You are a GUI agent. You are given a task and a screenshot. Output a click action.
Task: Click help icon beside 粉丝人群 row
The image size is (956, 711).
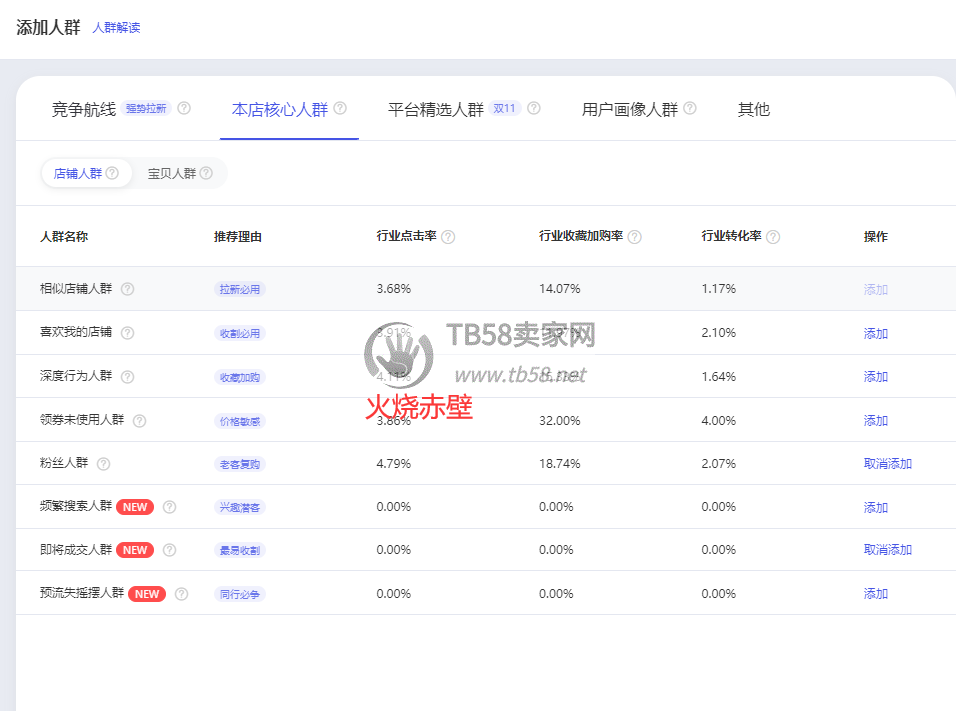(104, 464)
